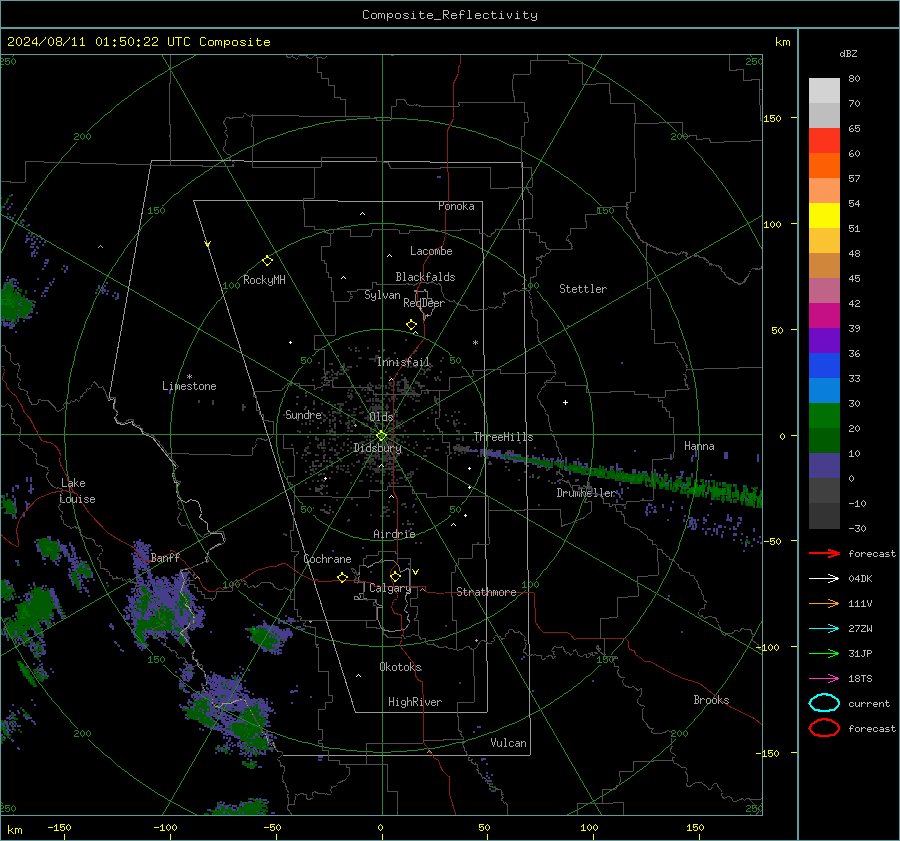
Task: Click purple 39-36 dBZ color swatch
Action: click(x=824, y=340)
